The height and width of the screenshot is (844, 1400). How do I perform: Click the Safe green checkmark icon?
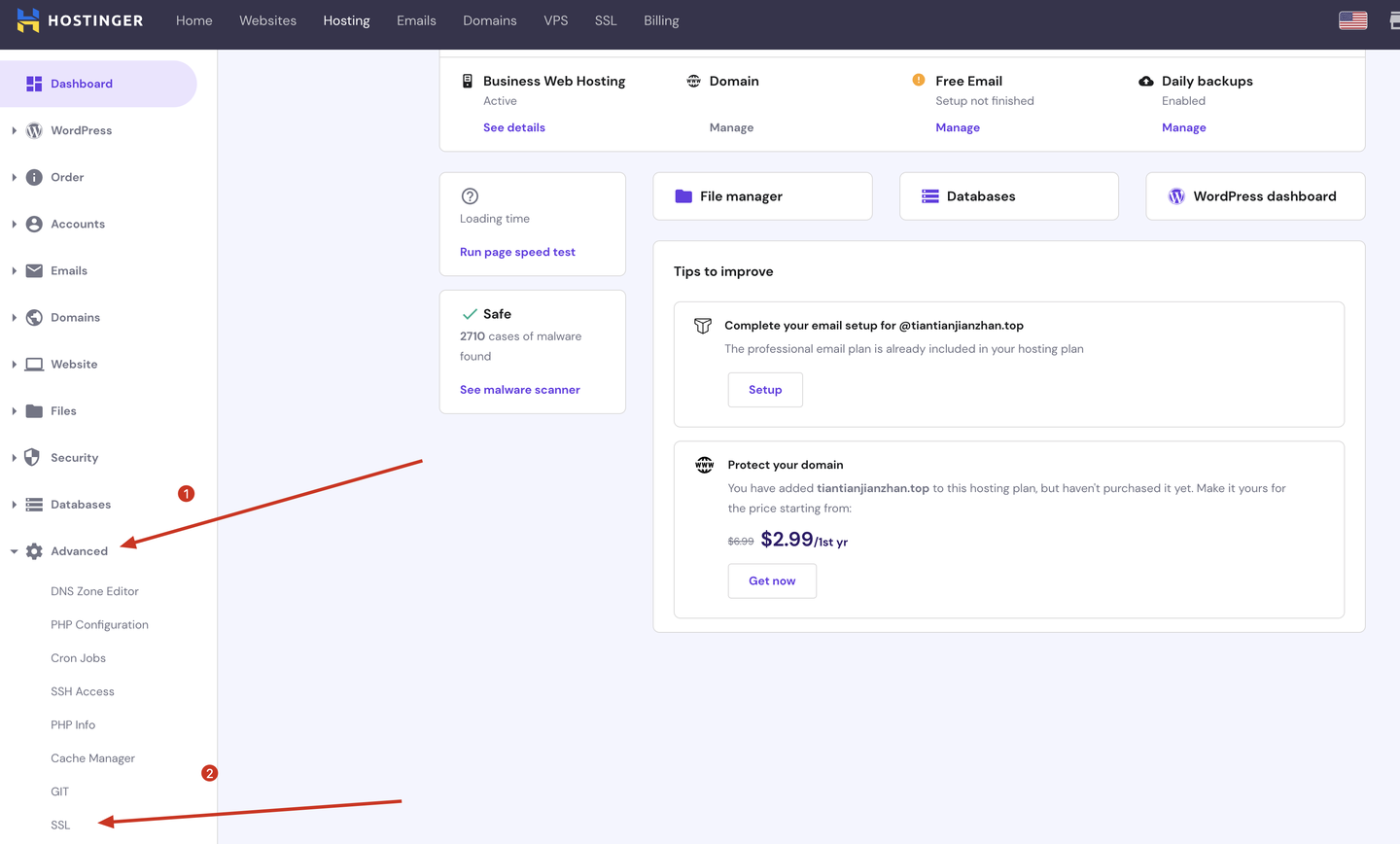470,314
